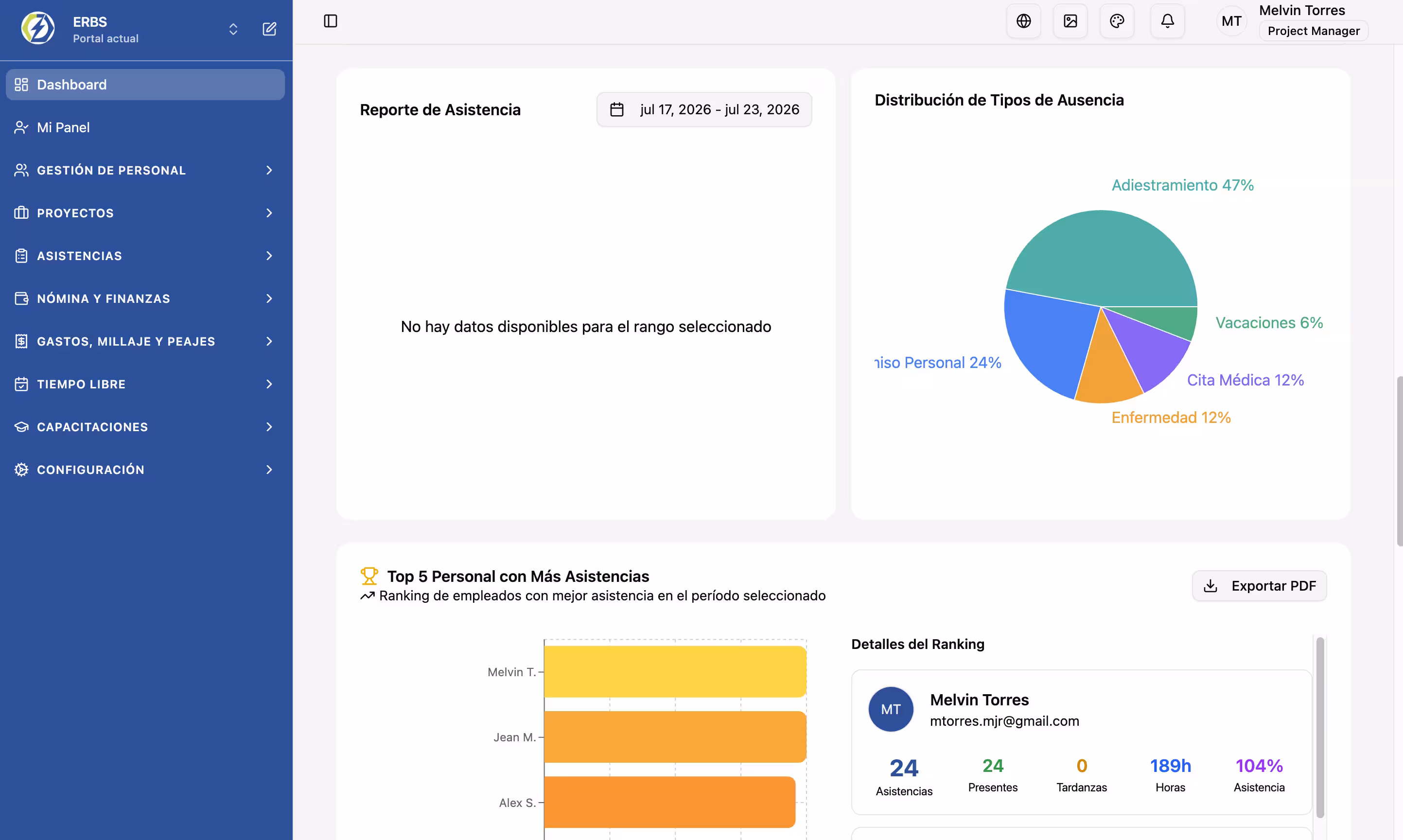Click the Alex S. bar in chart
Viewport: 1403px width, 840px height.
[669, 802]
